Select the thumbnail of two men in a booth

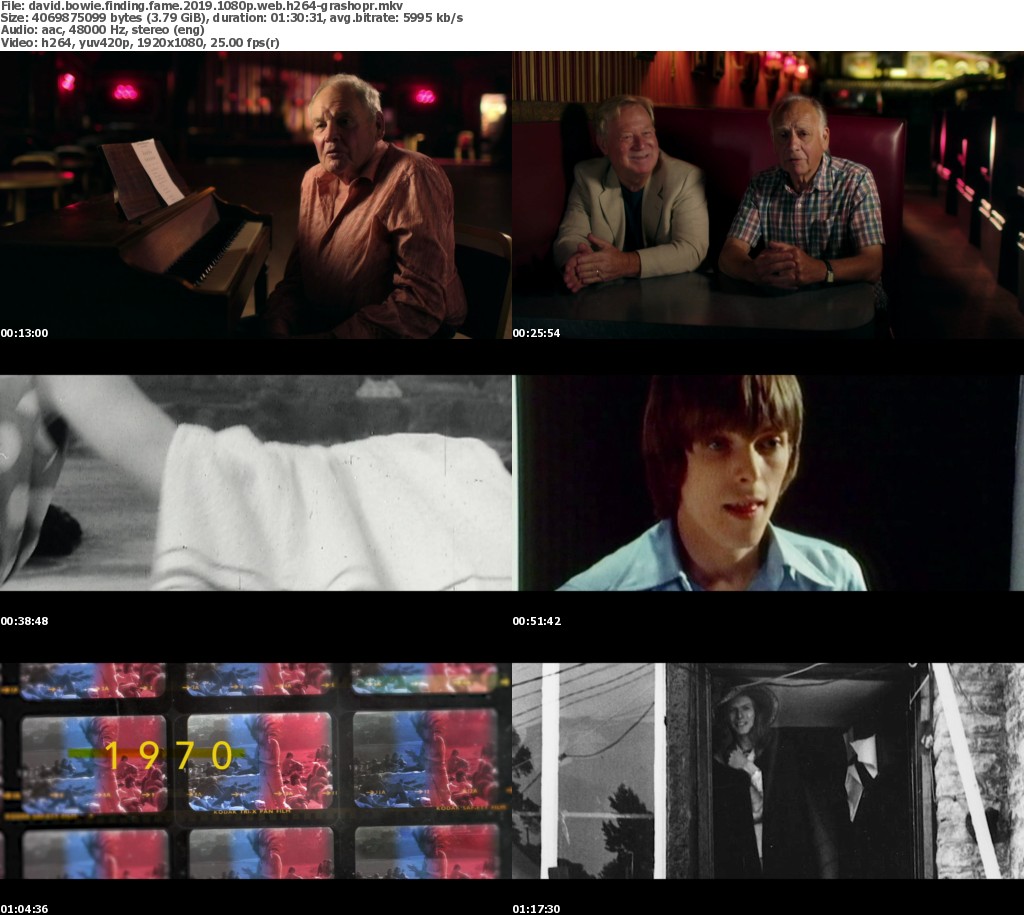pos(768,195)
